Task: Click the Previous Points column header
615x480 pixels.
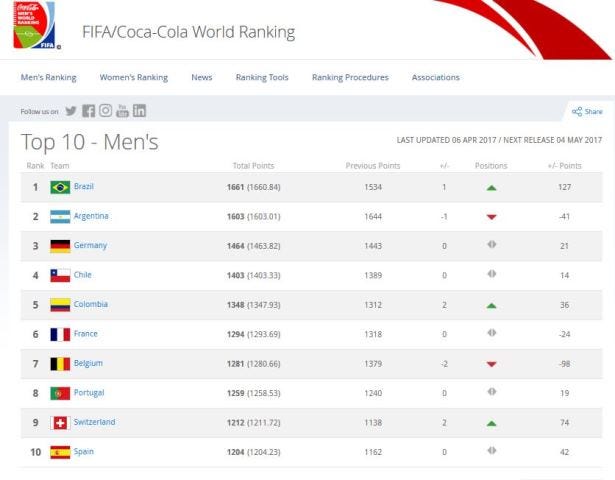Action: pyautogui.click(x=373, y=165)
